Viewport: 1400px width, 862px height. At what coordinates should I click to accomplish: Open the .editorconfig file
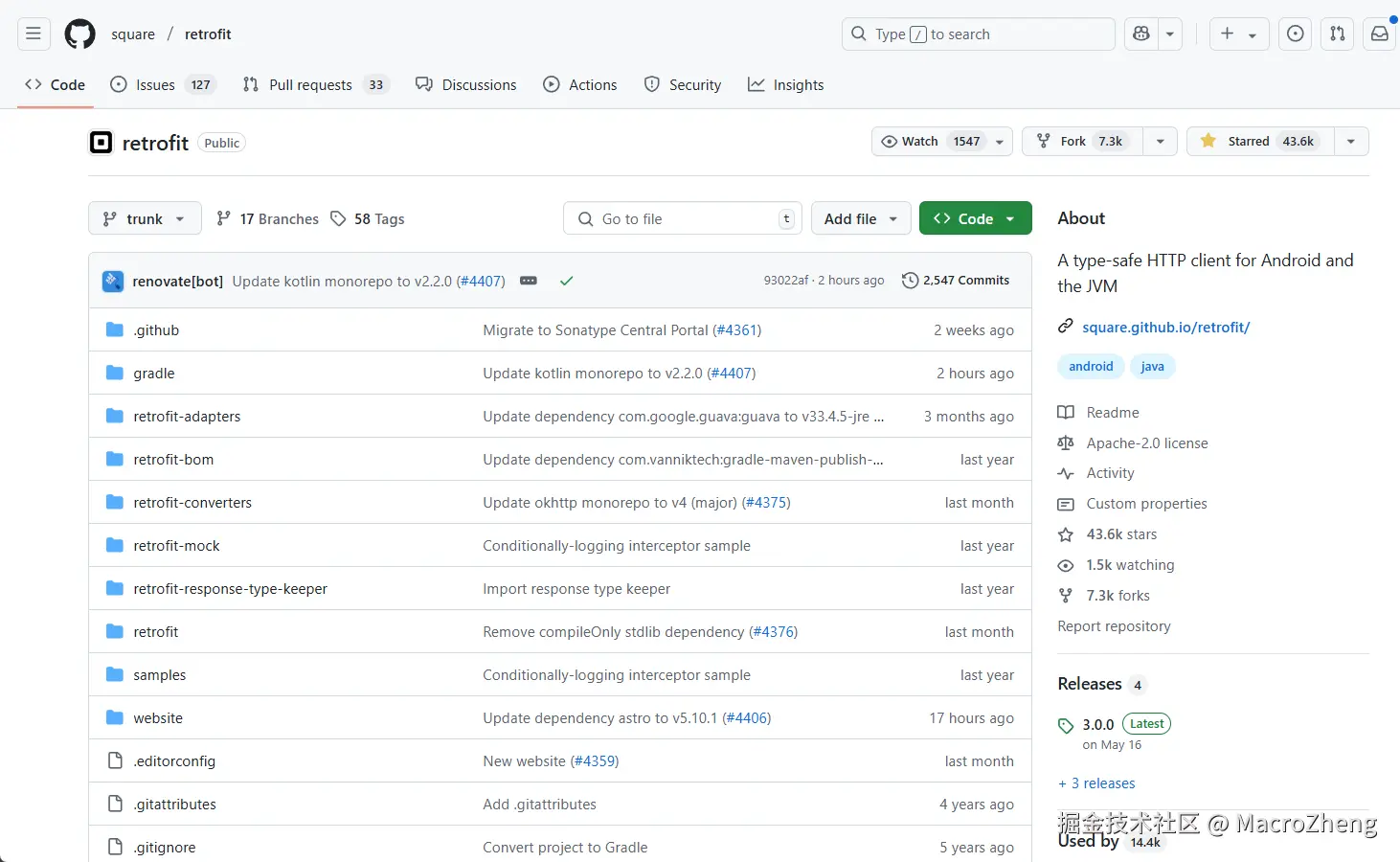174,760
